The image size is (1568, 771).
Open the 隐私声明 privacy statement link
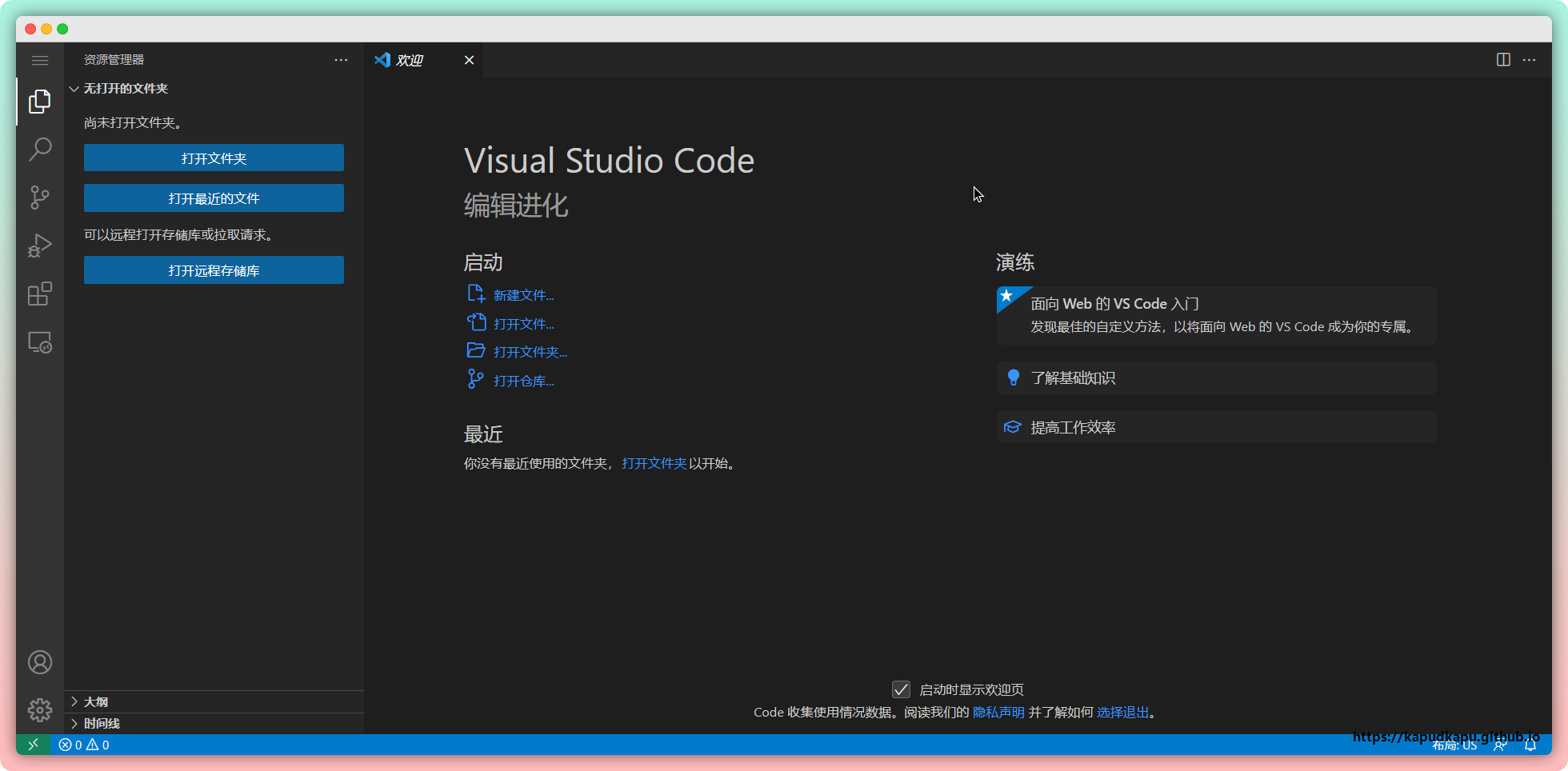998,712
